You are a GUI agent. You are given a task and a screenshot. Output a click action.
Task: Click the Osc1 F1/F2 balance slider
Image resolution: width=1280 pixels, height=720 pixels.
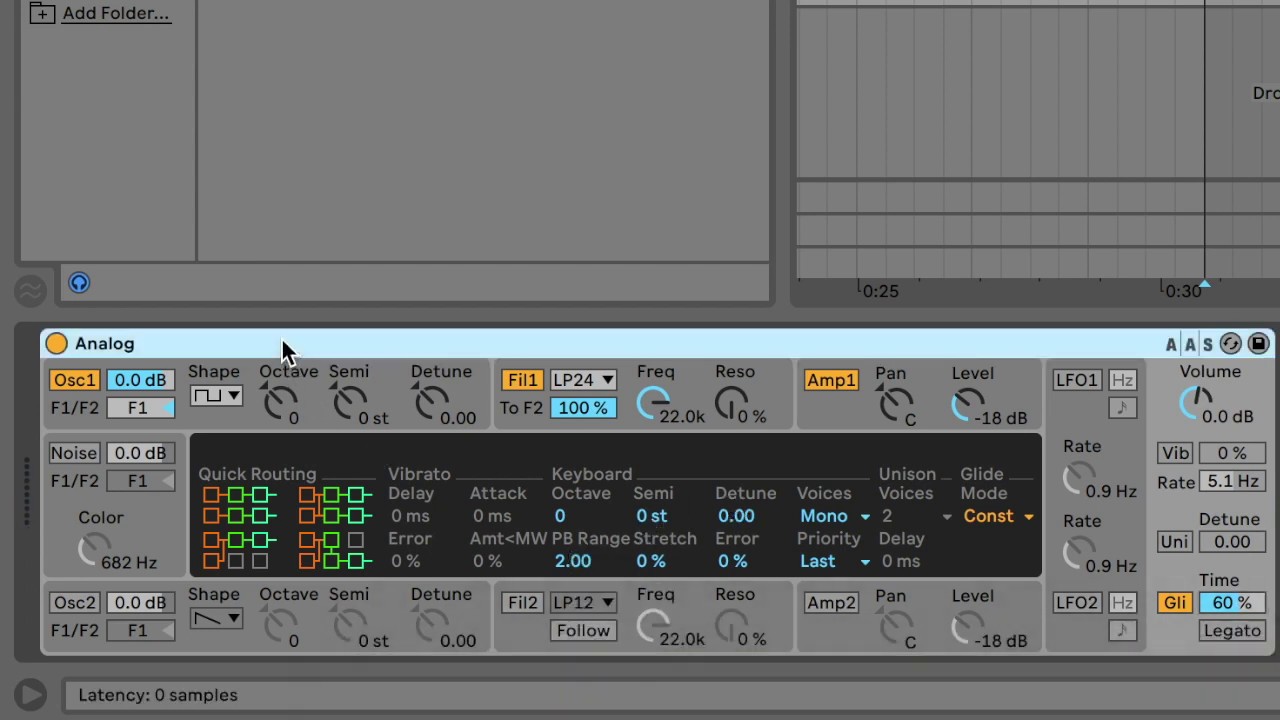[x=140, y=408]
